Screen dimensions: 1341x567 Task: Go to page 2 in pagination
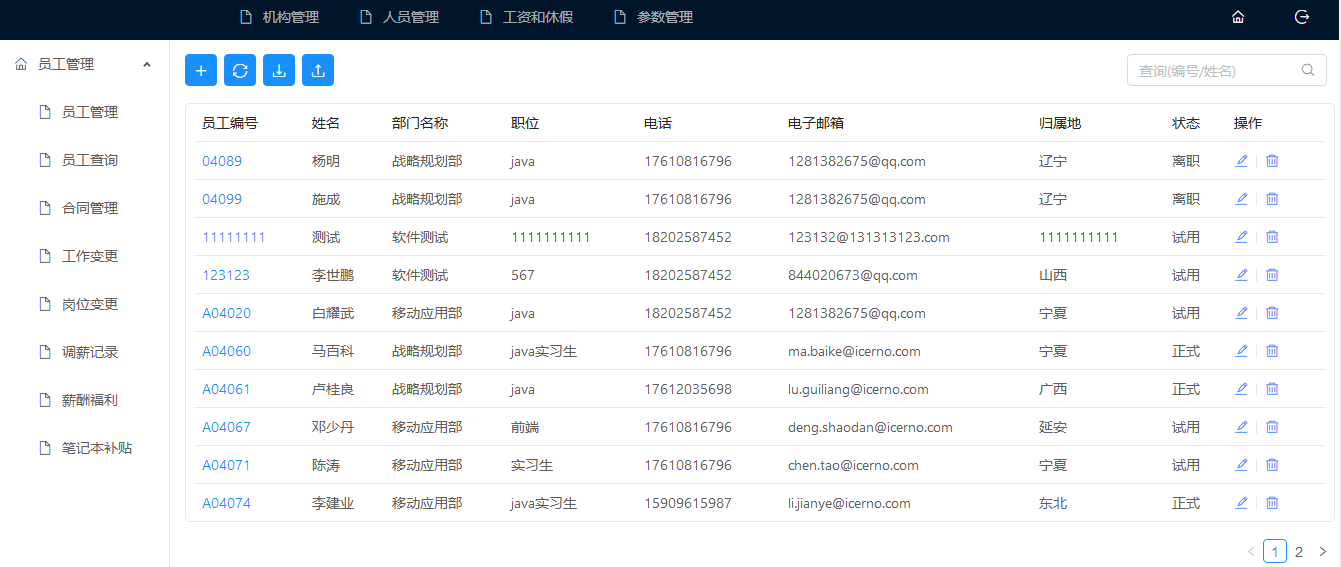coord(1299,551)
